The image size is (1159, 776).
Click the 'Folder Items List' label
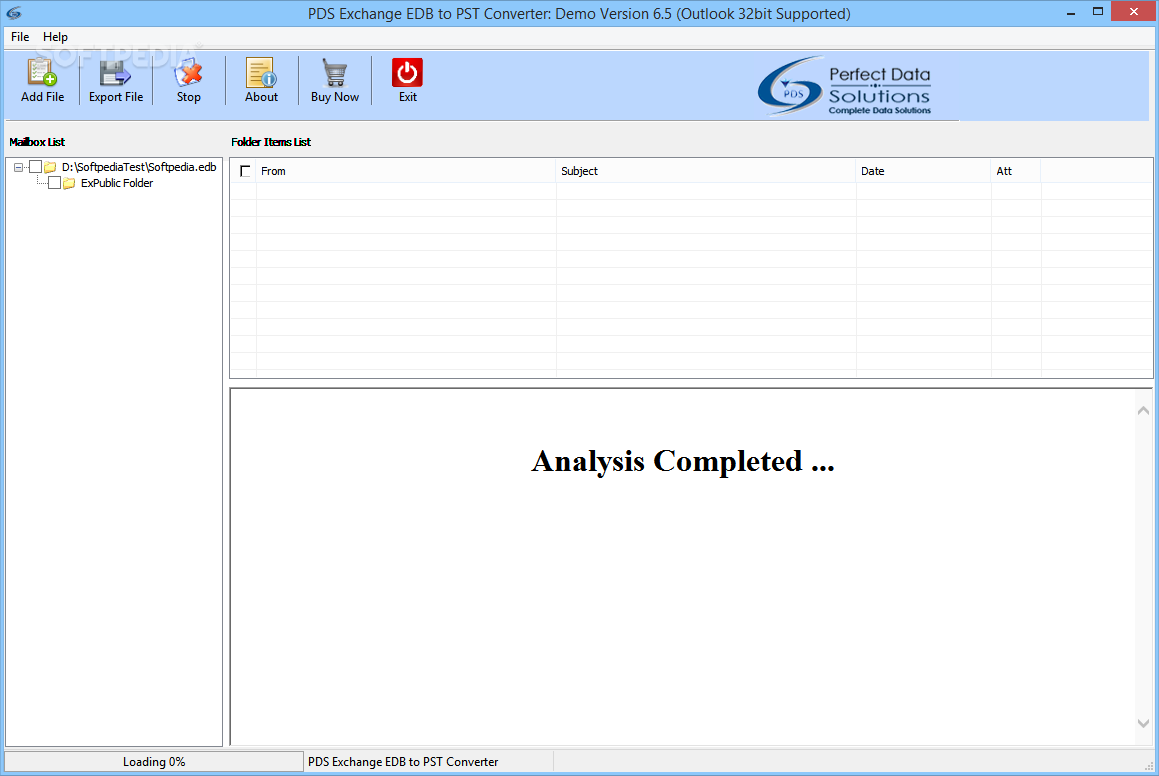pos(271,142)
